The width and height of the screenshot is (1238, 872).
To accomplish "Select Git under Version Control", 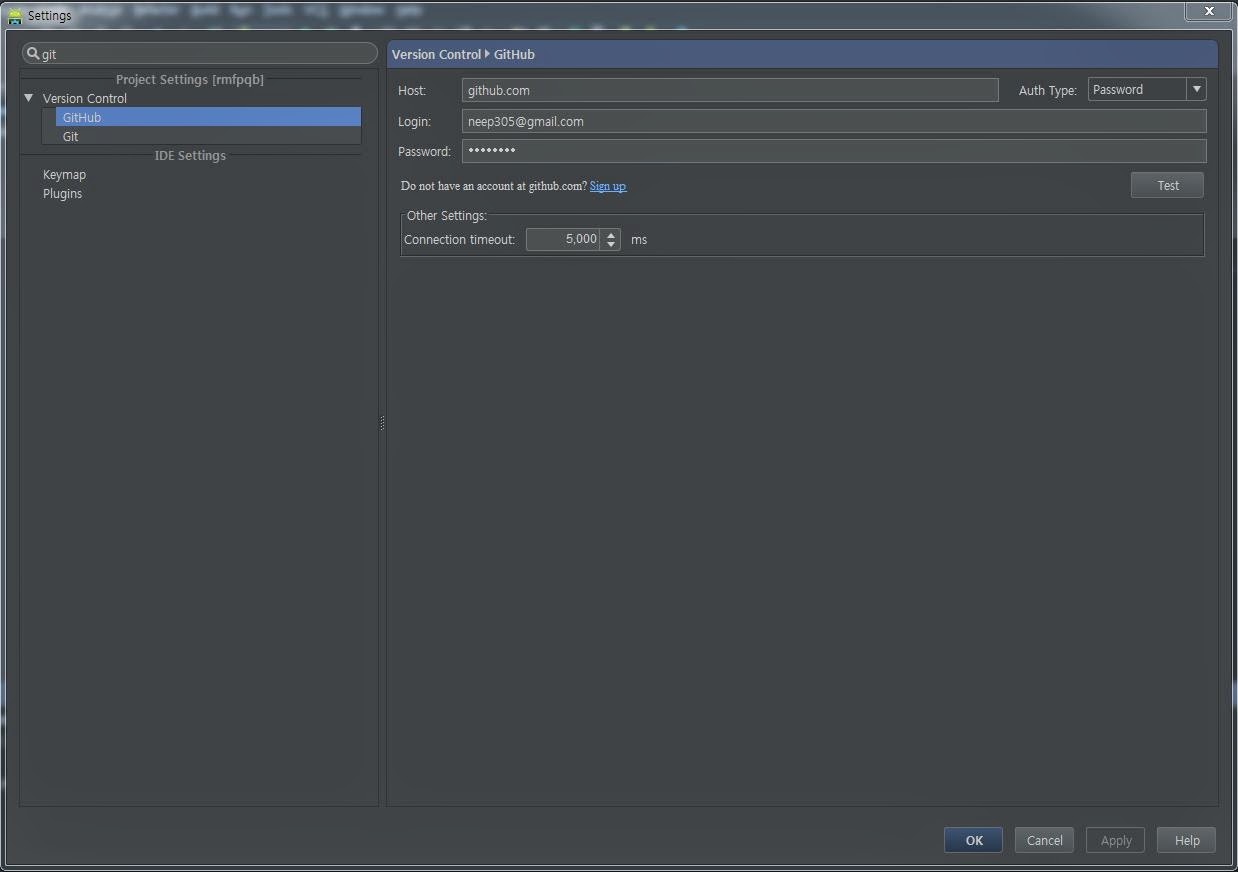I will pyautogui.click(x=70, y=136).
